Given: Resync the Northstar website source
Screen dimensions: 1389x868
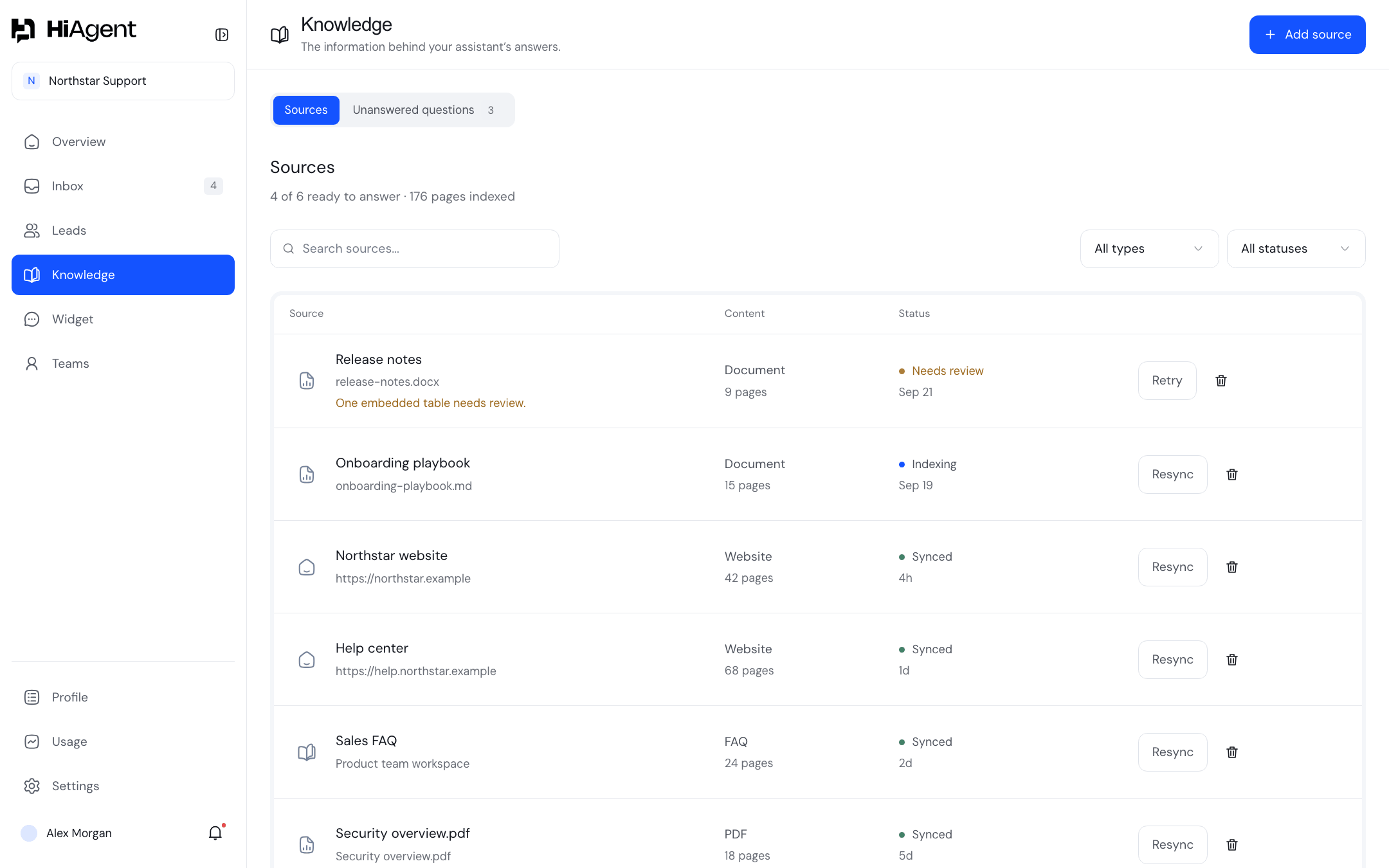Looking at the screenshot, I should pos(1172,567).
